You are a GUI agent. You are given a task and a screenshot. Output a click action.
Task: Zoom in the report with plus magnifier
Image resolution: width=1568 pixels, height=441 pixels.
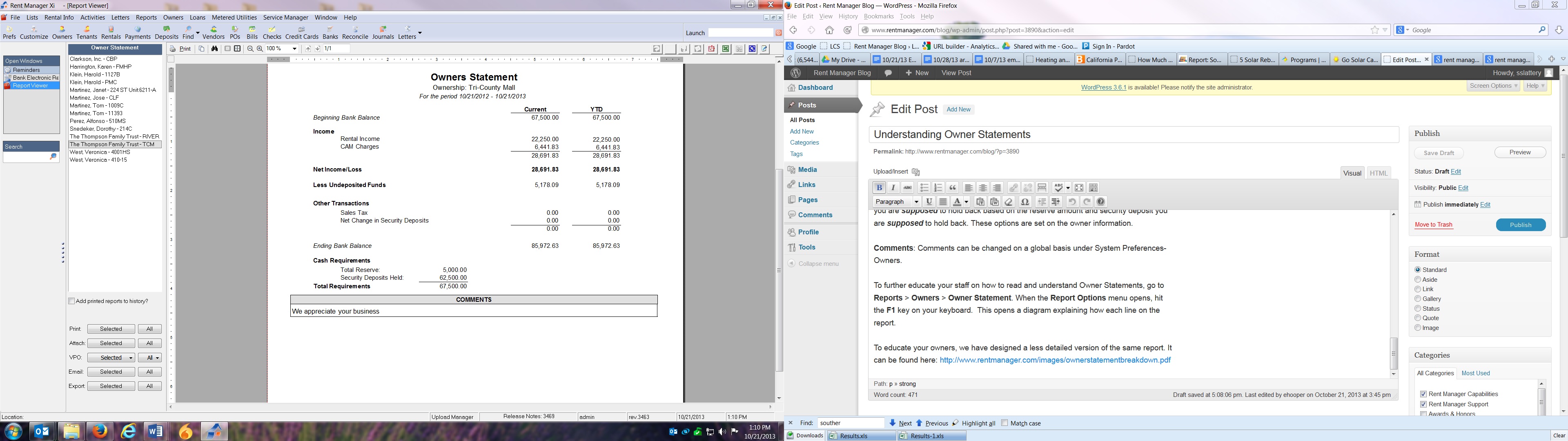(x=260, y=49)
